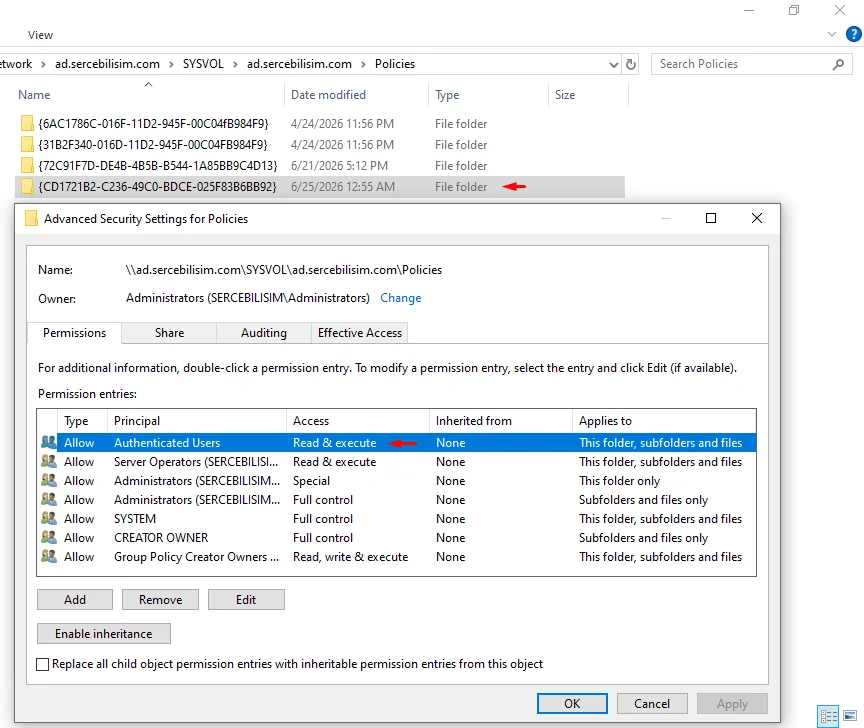Expand the chevron after SYSVOL in address bar
Viewport: 864px width, 728px height.
point(235,64)
